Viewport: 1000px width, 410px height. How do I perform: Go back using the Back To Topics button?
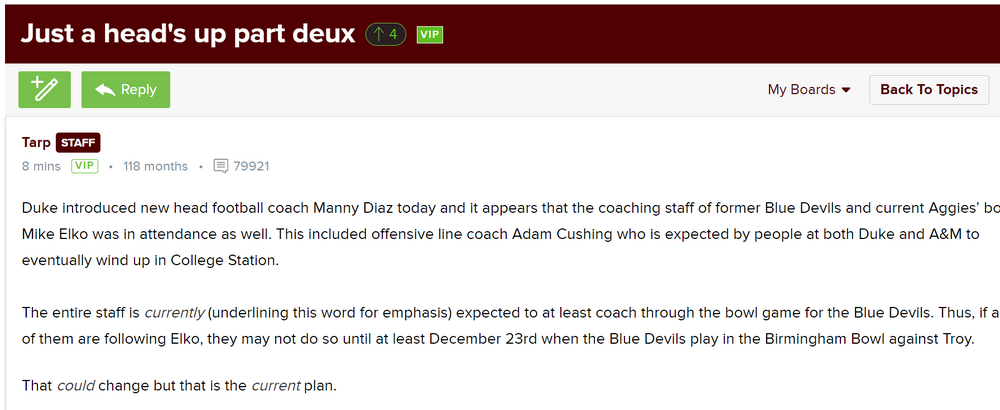pyautogui.click(x=928, y=89)
